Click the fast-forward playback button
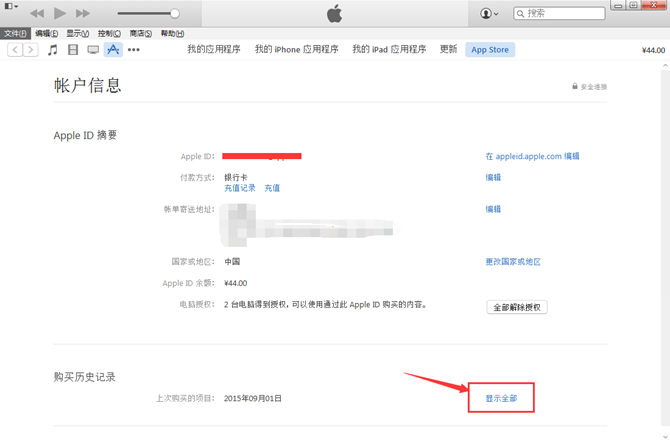The height and width of the screenshot is (442, 670). tap(82, 13)
